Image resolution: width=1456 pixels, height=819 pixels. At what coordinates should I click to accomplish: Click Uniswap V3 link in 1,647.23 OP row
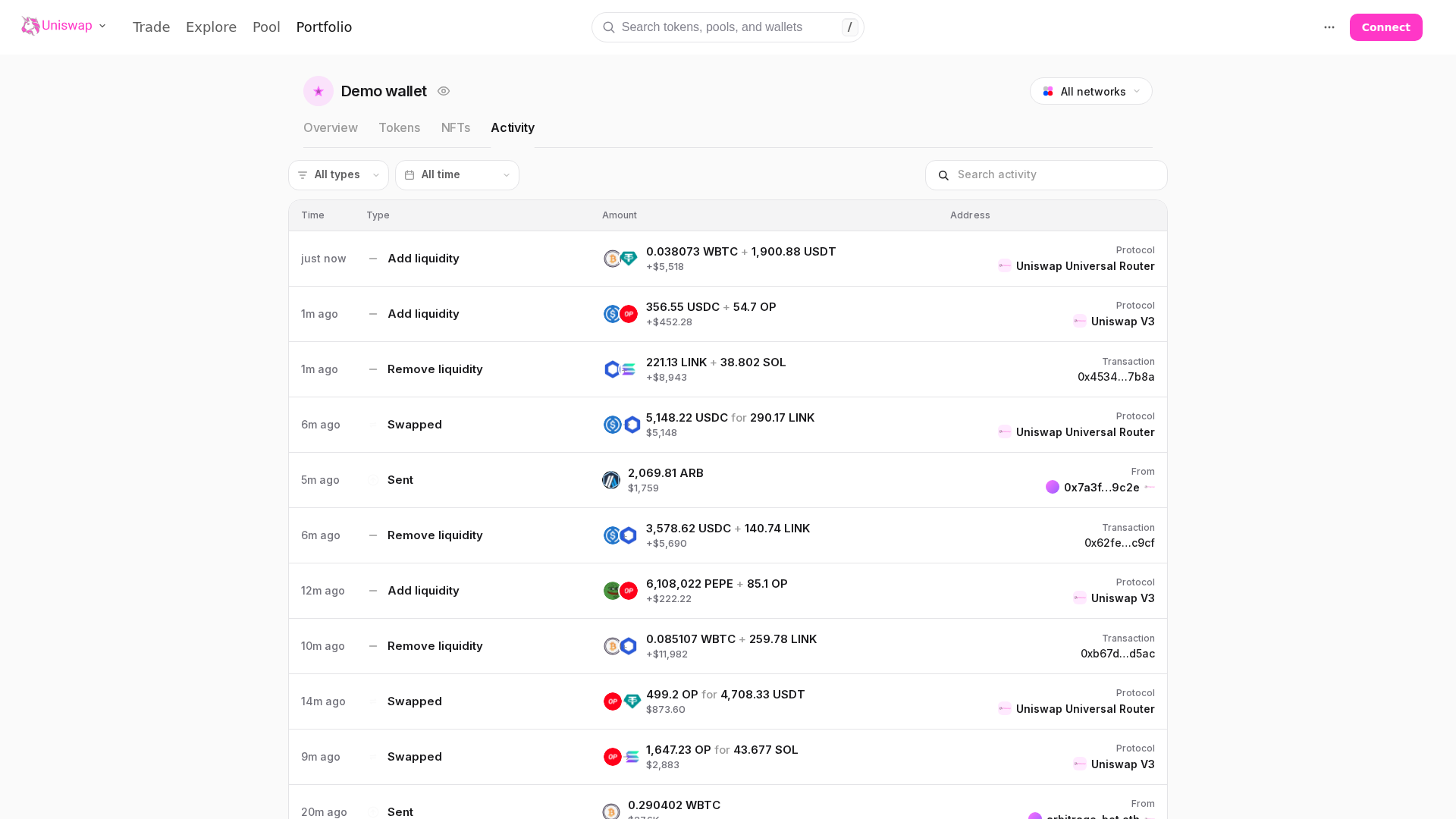[x=1122, y=764]
